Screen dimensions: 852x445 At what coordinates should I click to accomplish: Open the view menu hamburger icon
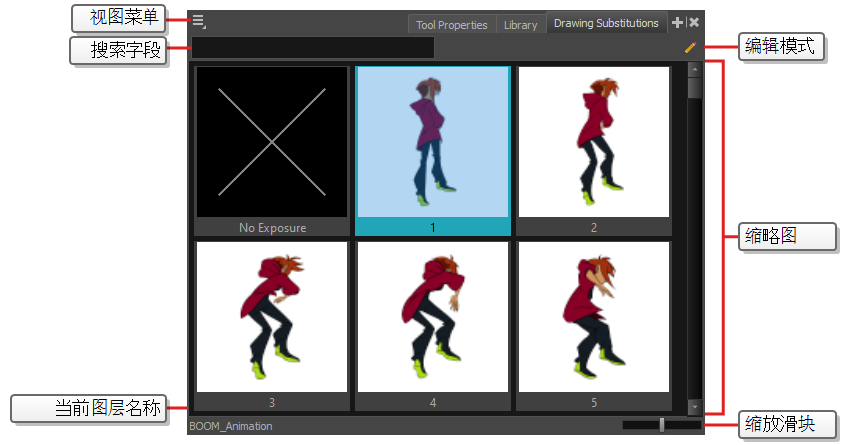point(199,21)
